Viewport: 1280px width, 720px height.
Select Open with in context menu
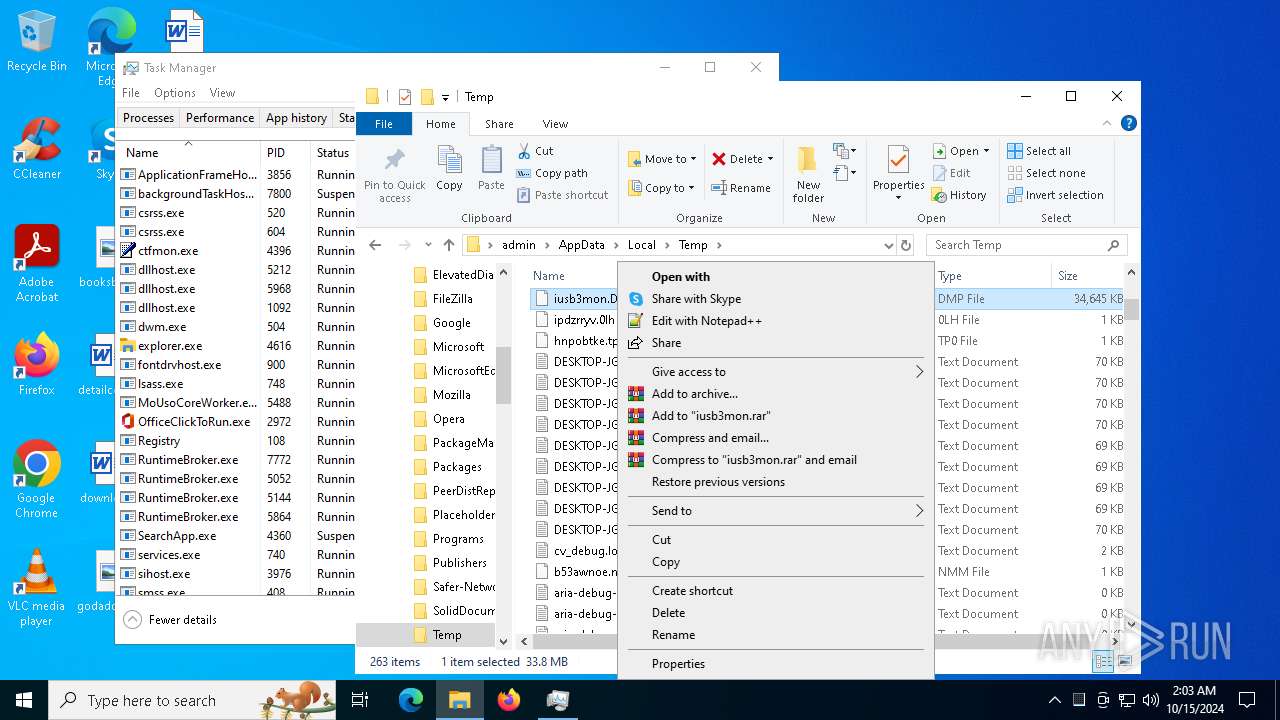click(776, 277)
